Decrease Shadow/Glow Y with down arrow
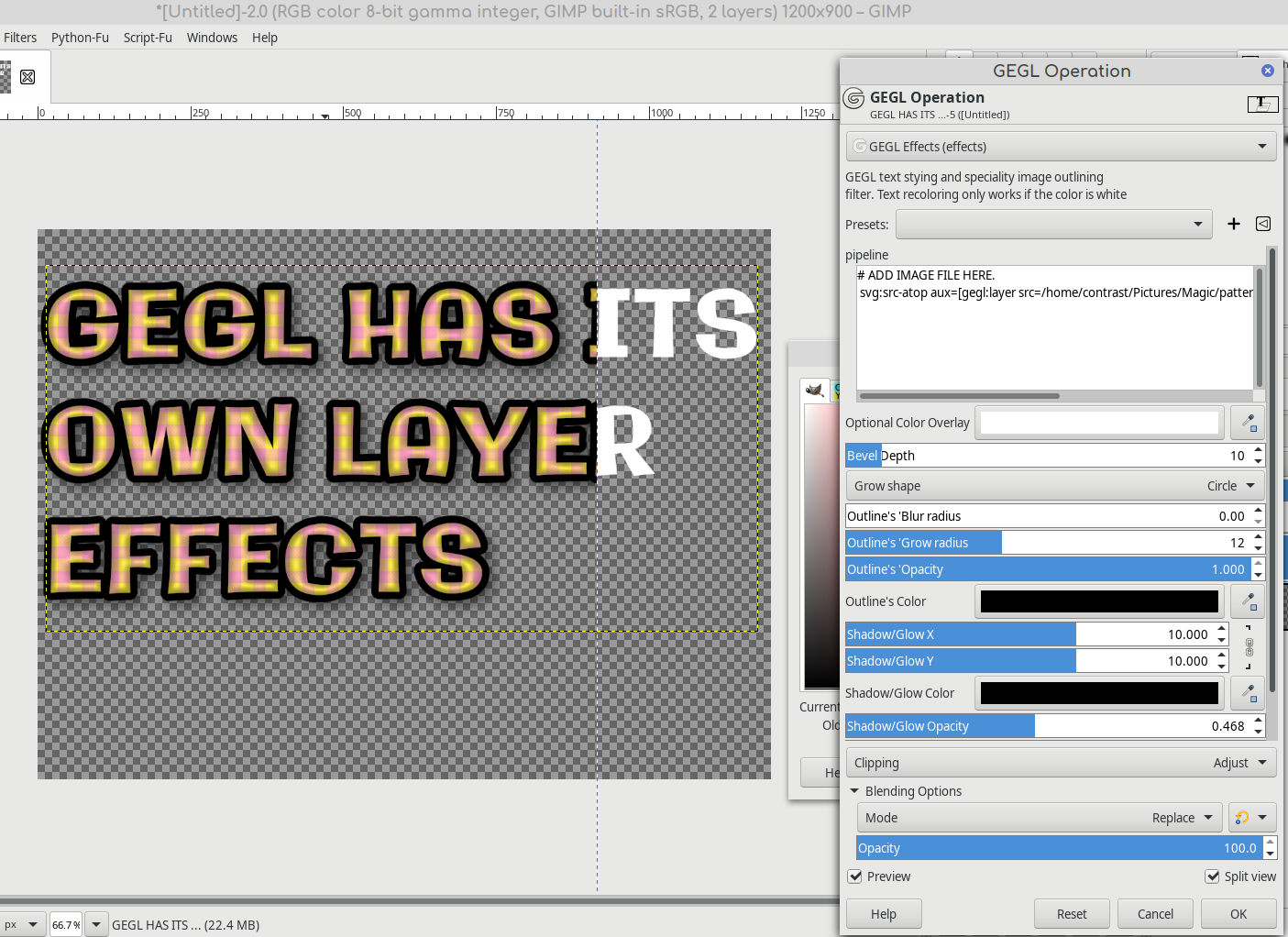This screenshot has height=937, width=1288. [x=1221, y=667]
